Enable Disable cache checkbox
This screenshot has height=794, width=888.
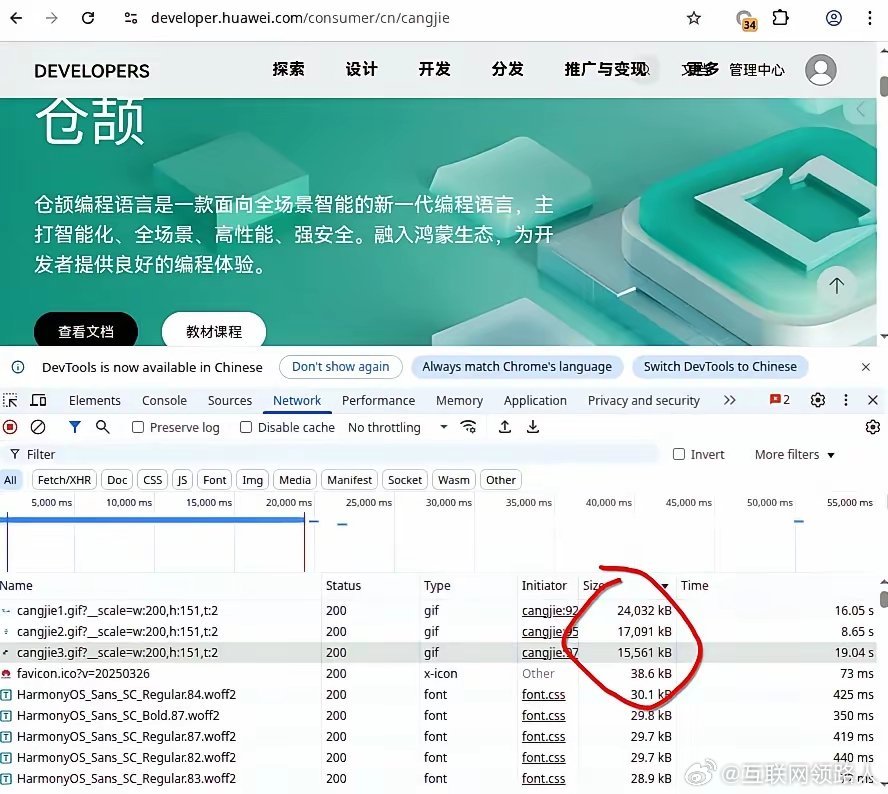[246, 427]
